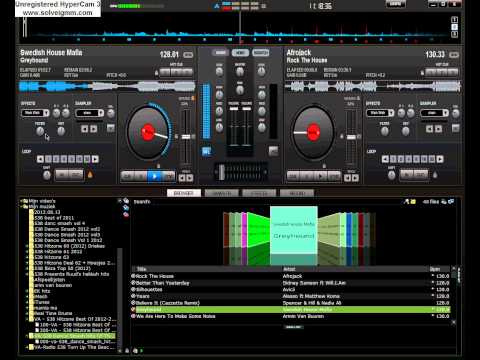Click the Search field in the browser

tap(267, 202)
